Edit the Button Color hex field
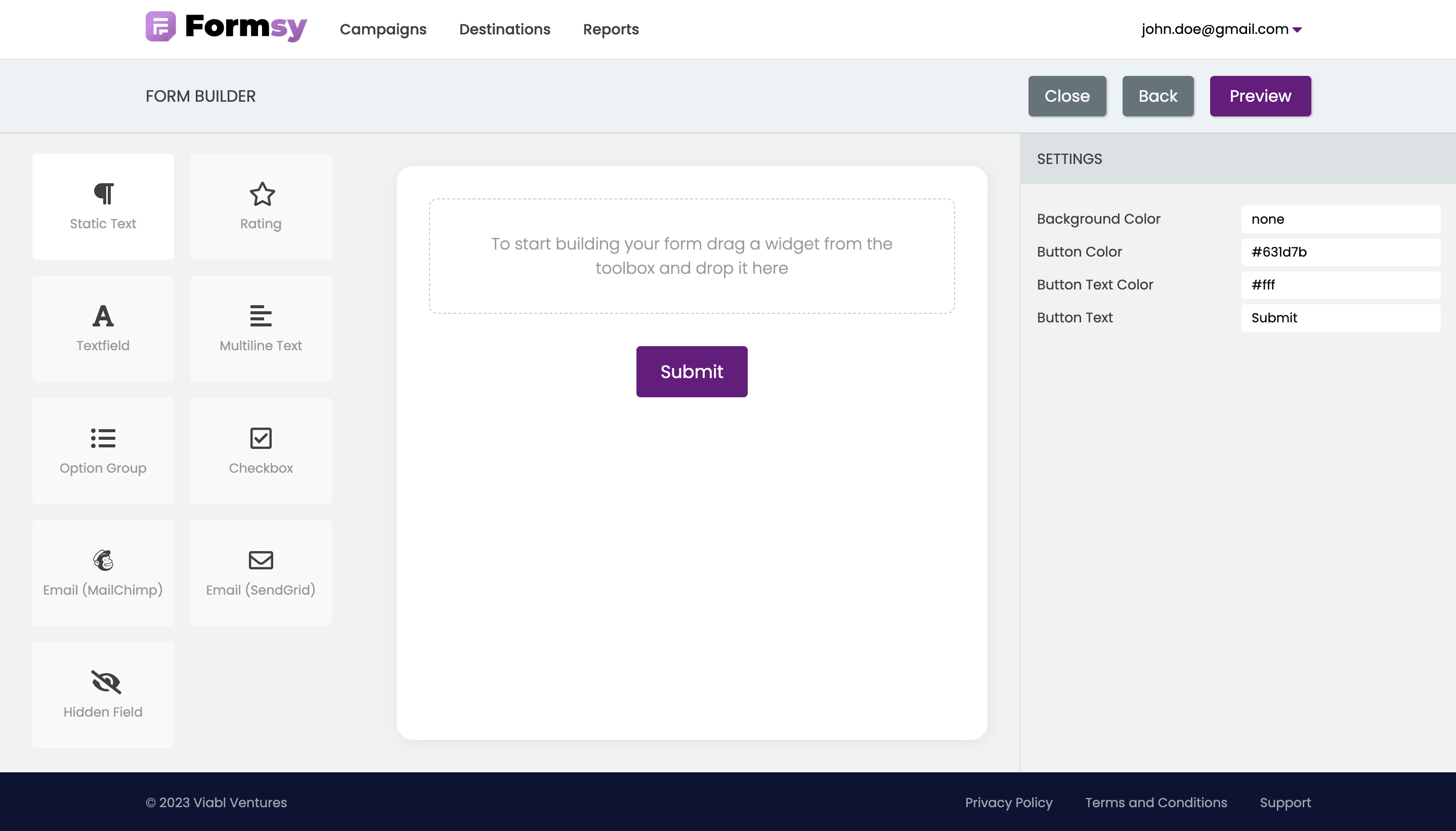 [1340, 252]
